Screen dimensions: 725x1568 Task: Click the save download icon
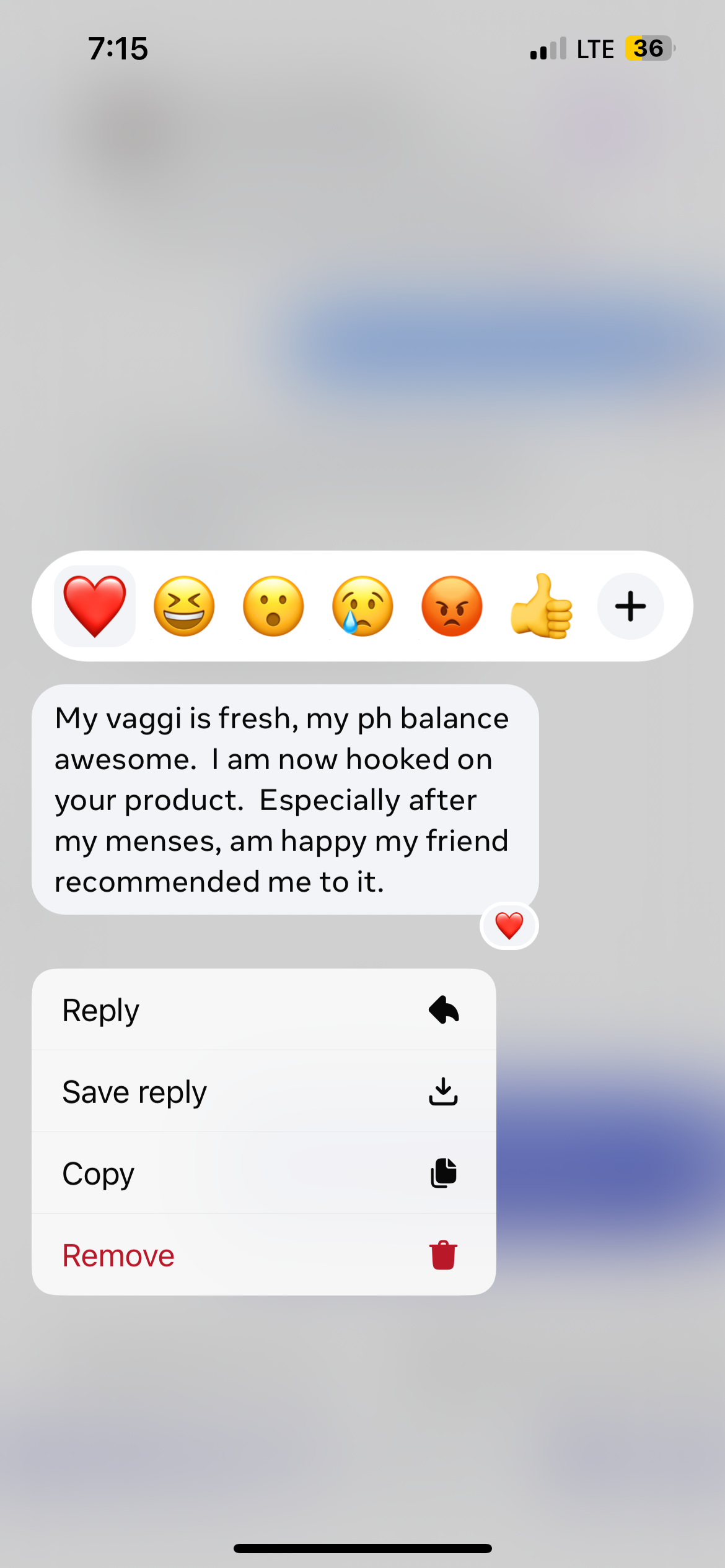(444, 1092)
